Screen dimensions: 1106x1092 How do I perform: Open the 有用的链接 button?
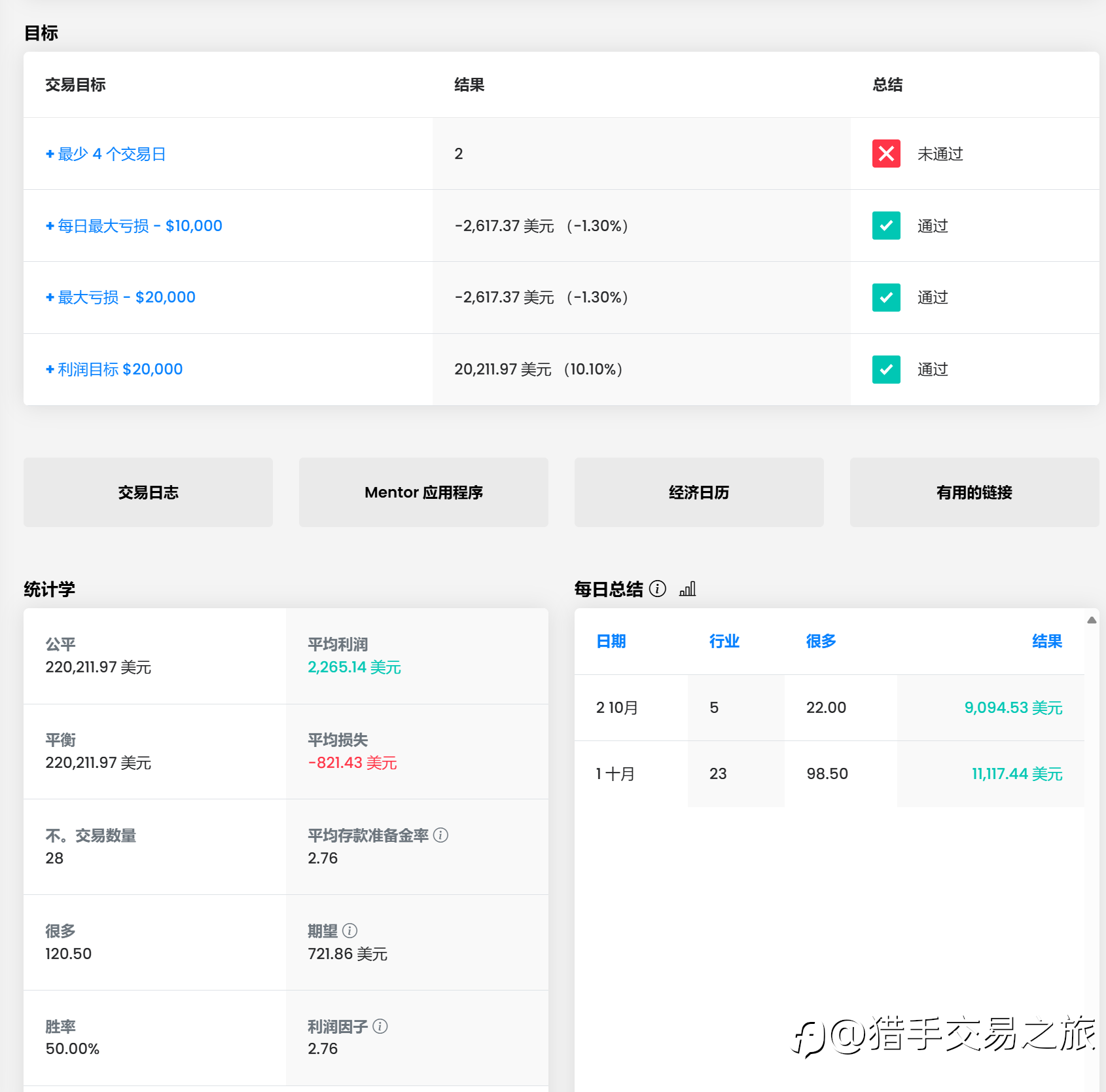pos(974,492)
